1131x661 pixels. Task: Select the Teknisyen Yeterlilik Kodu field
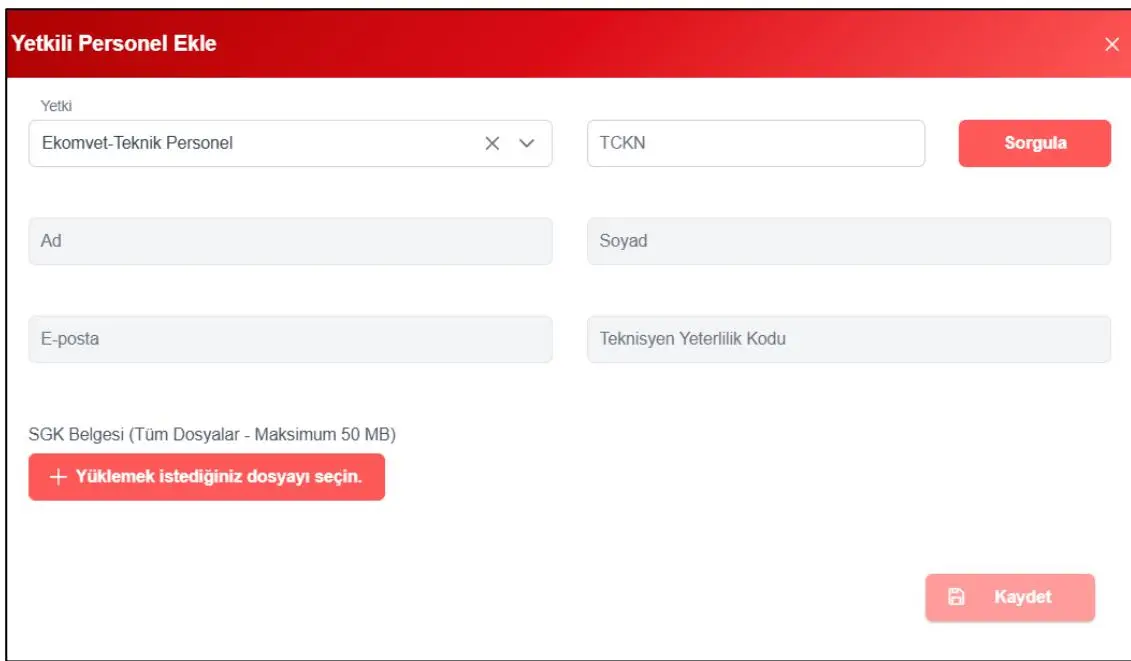(848, 339)
